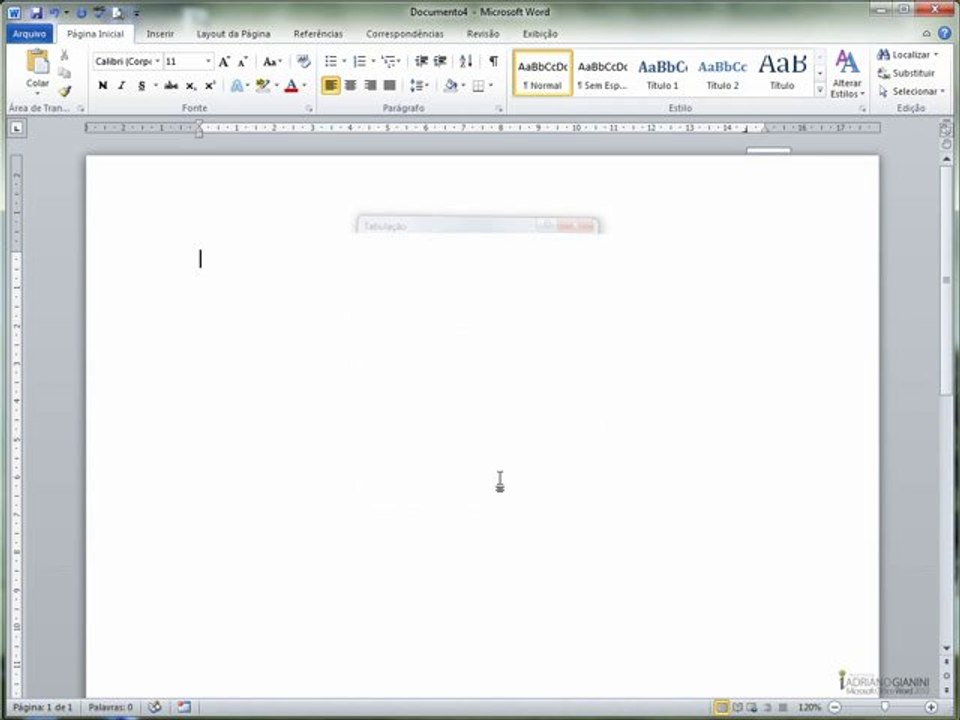Toggle show paragraph marks pilcrow
960x720 pixels.
point(493,61)
